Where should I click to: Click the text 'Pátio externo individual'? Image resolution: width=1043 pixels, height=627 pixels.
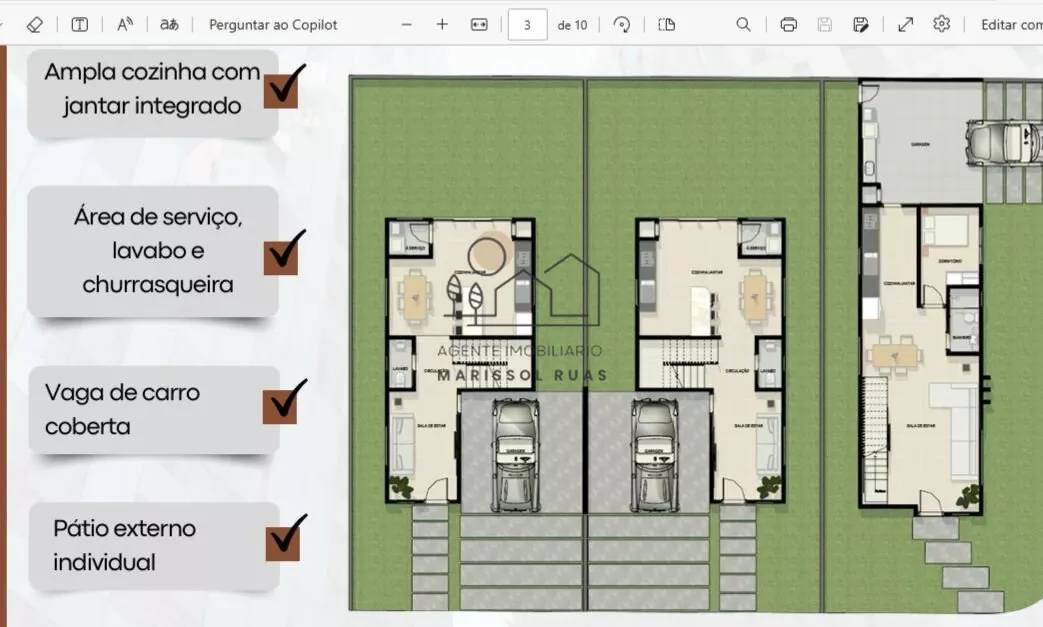124,545
